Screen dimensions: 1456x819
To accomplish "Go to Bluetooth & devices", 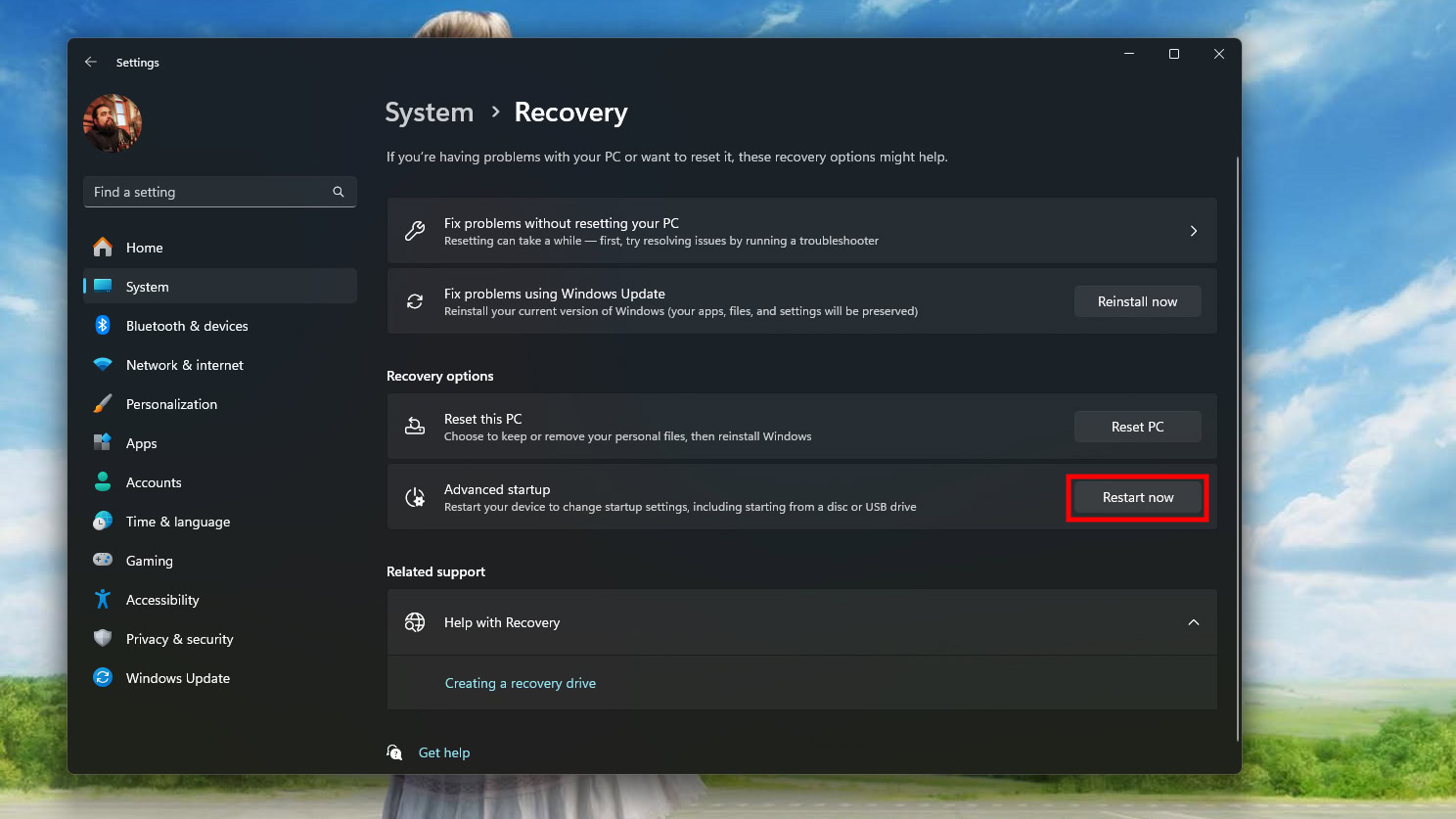I will [220, 326].
